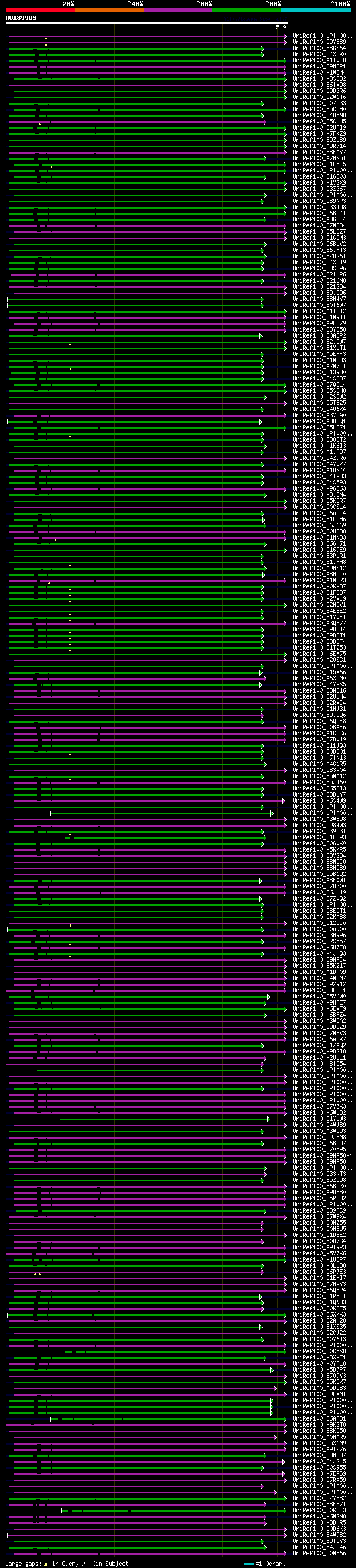Click the red ~20% identity legend segment
356x1568 pixels.
tap(39, 10)
